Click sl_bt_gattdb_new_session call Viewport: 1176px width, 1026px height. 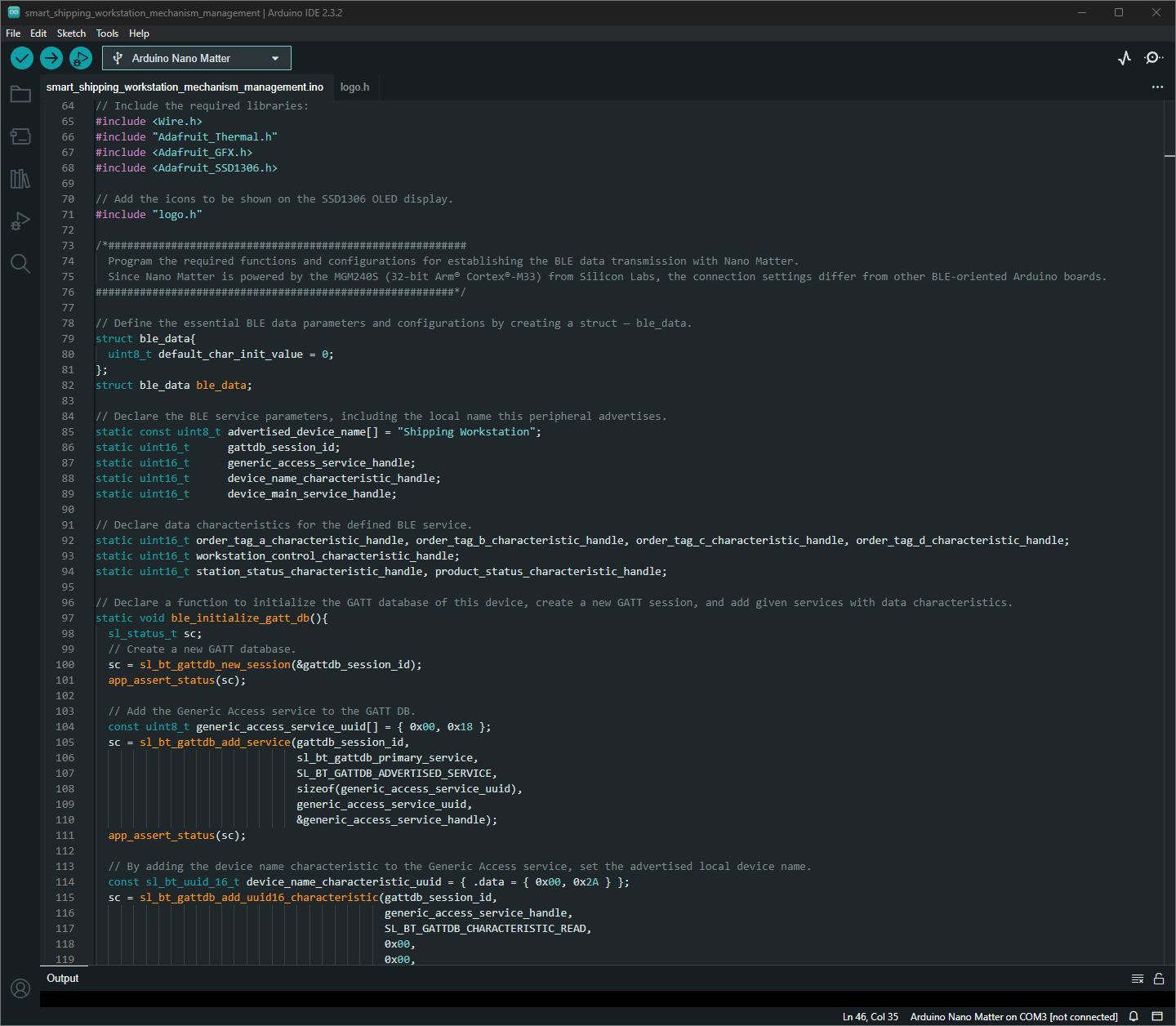(215, 664)
